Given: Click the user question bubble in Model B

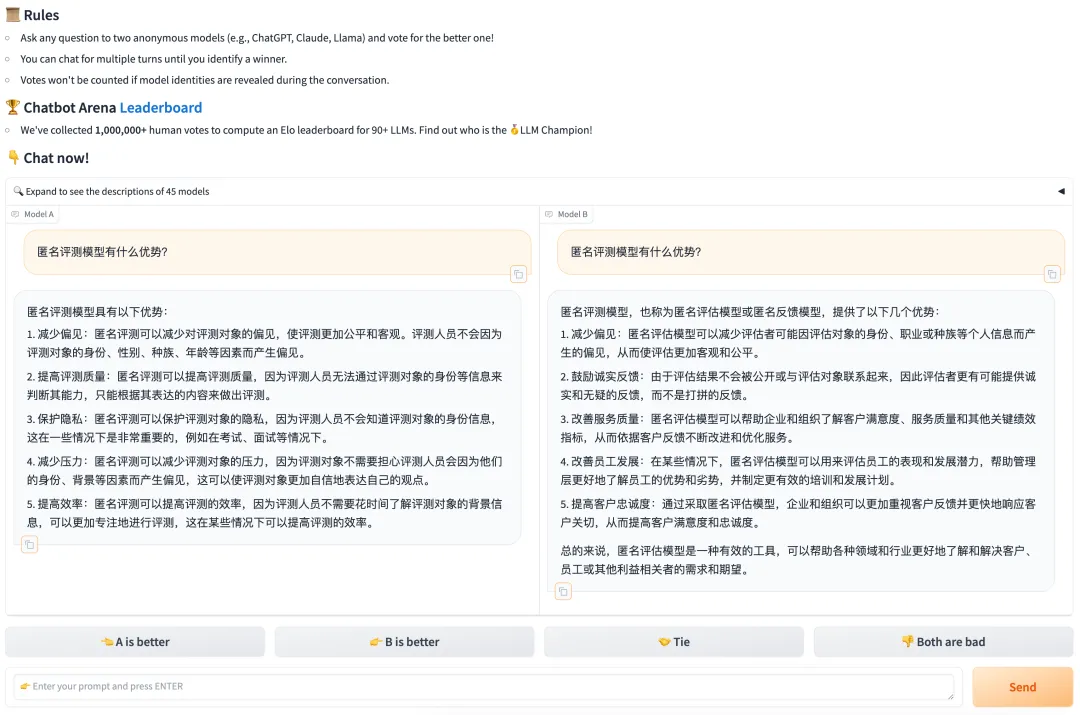Looking at the screenshot, I should click(811, 252).
